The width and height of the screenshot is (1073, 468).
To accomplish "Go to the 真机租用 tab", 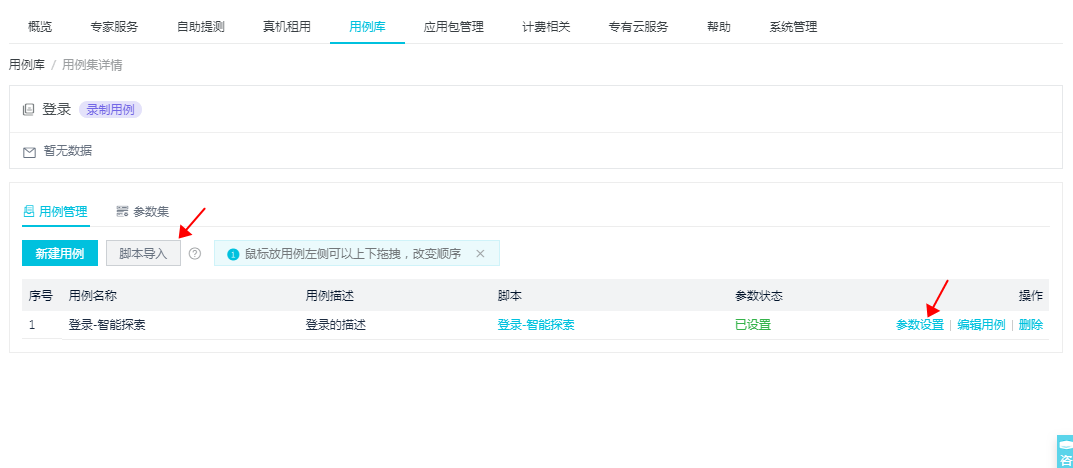I will (x=286, y=27).
